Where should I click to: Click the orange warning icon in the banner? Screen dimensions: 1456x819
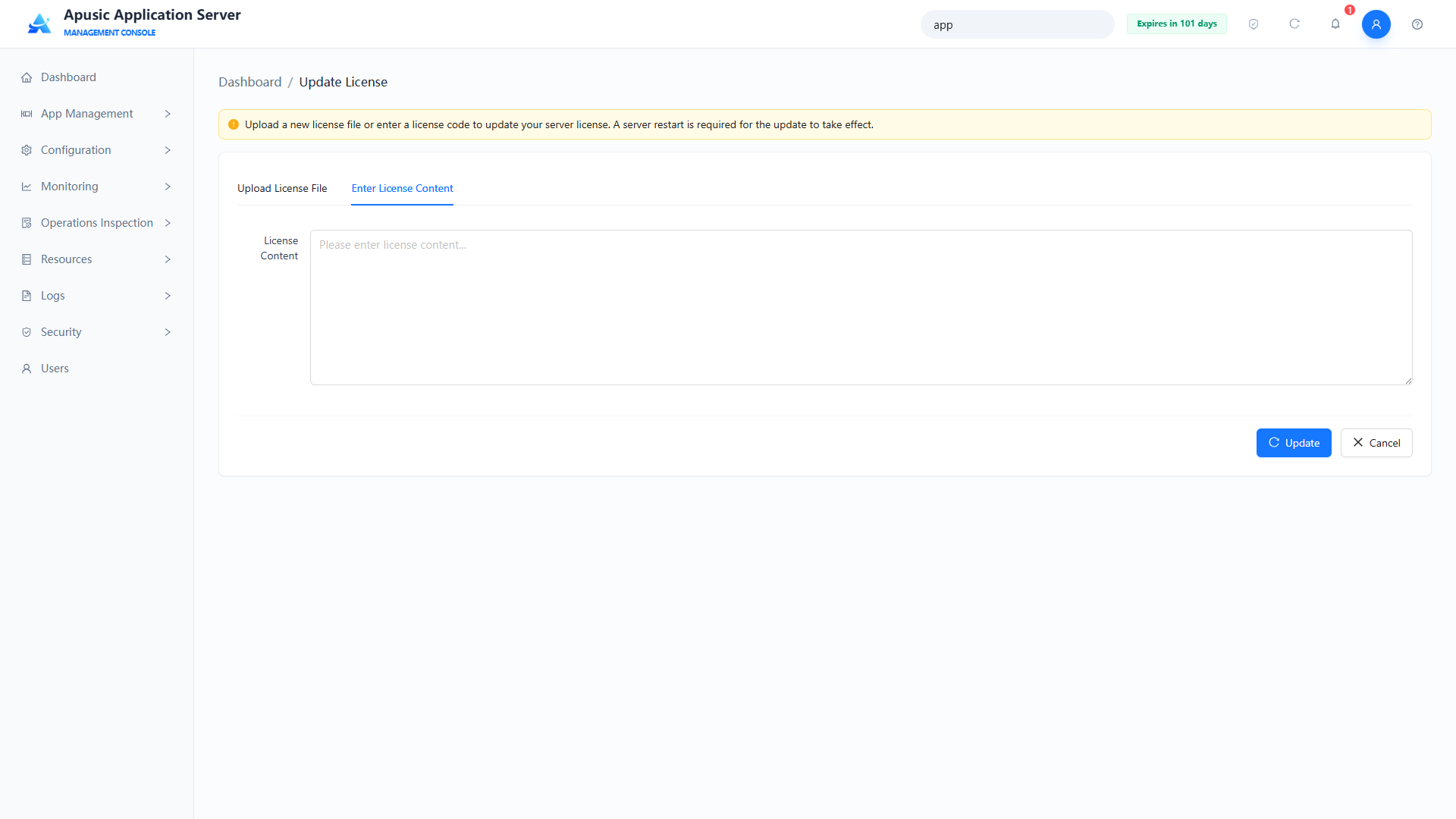pyautogui.click(x=234, y=124)
